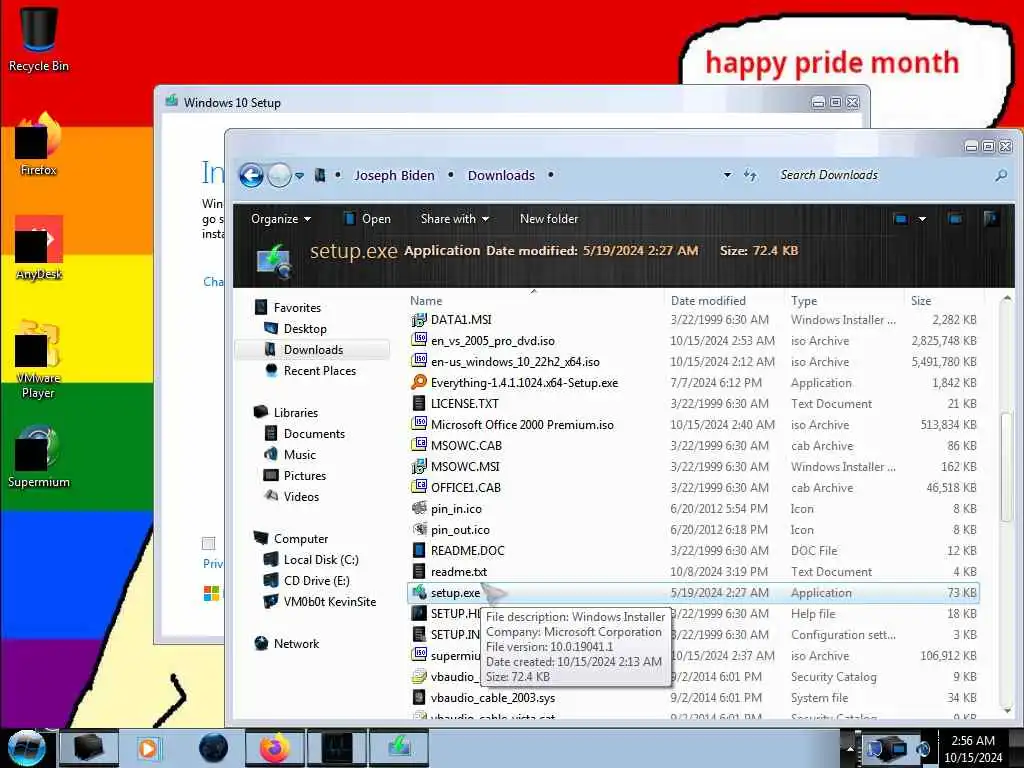Viewport: 1024px width, 768px height.
Task: Select Libraries in the navigation pane
Action: pyautogui.click(x=295, y=413)
